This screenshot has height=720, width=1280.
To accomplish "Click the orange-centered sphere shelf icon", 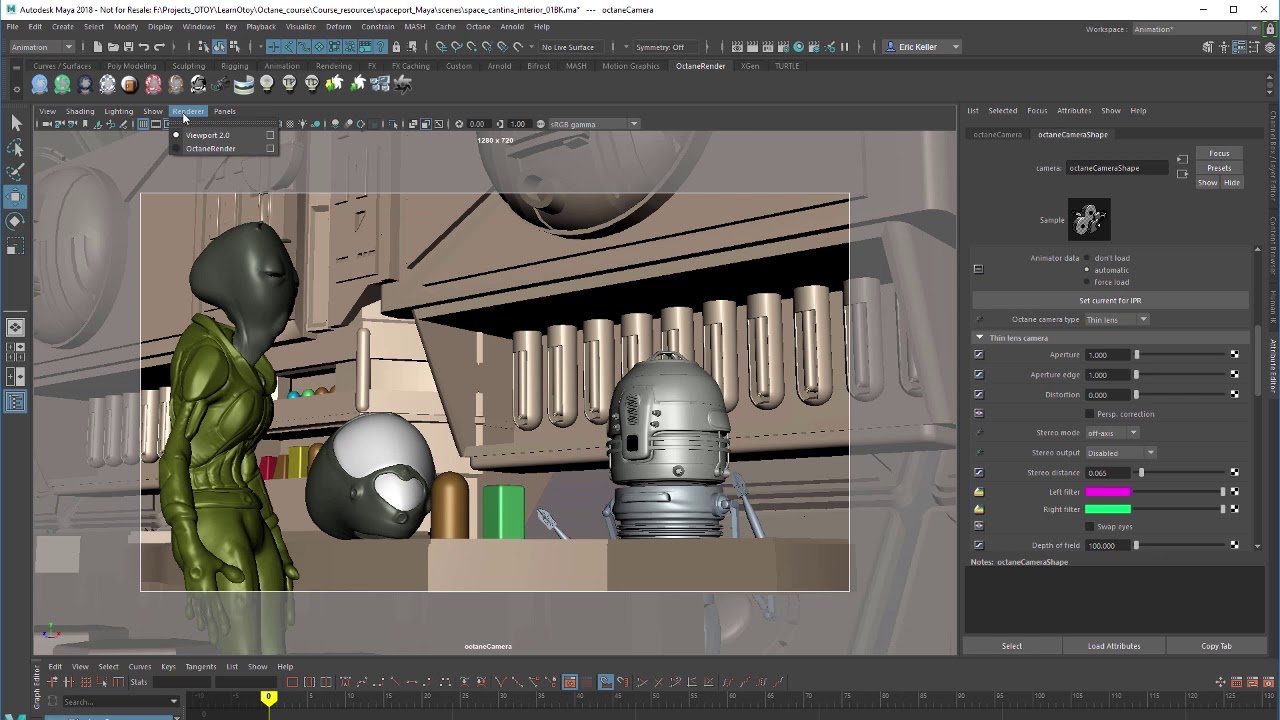I will (x=130, y=85).
